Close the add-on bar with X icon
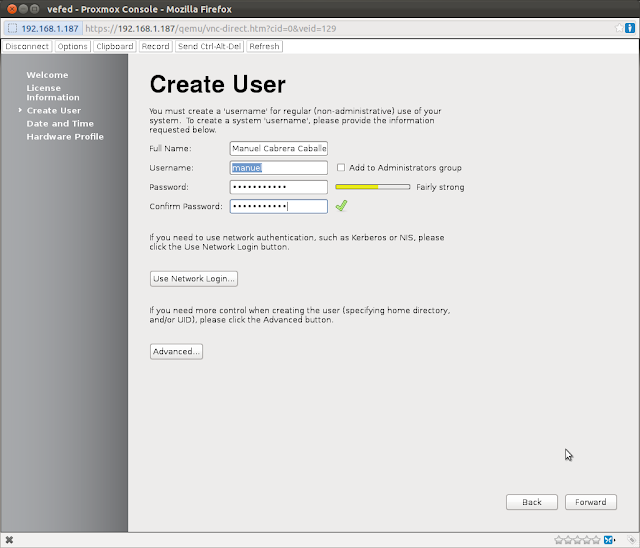640x548 pixels. 9,540
